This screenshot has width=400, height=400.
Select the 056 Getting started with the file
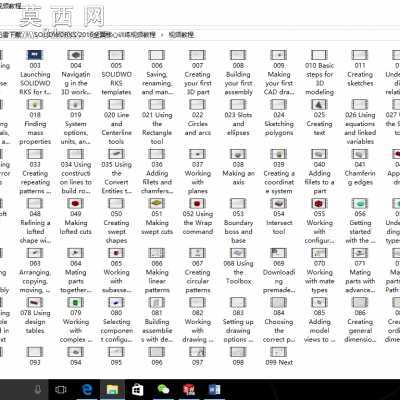pos(360,221)
